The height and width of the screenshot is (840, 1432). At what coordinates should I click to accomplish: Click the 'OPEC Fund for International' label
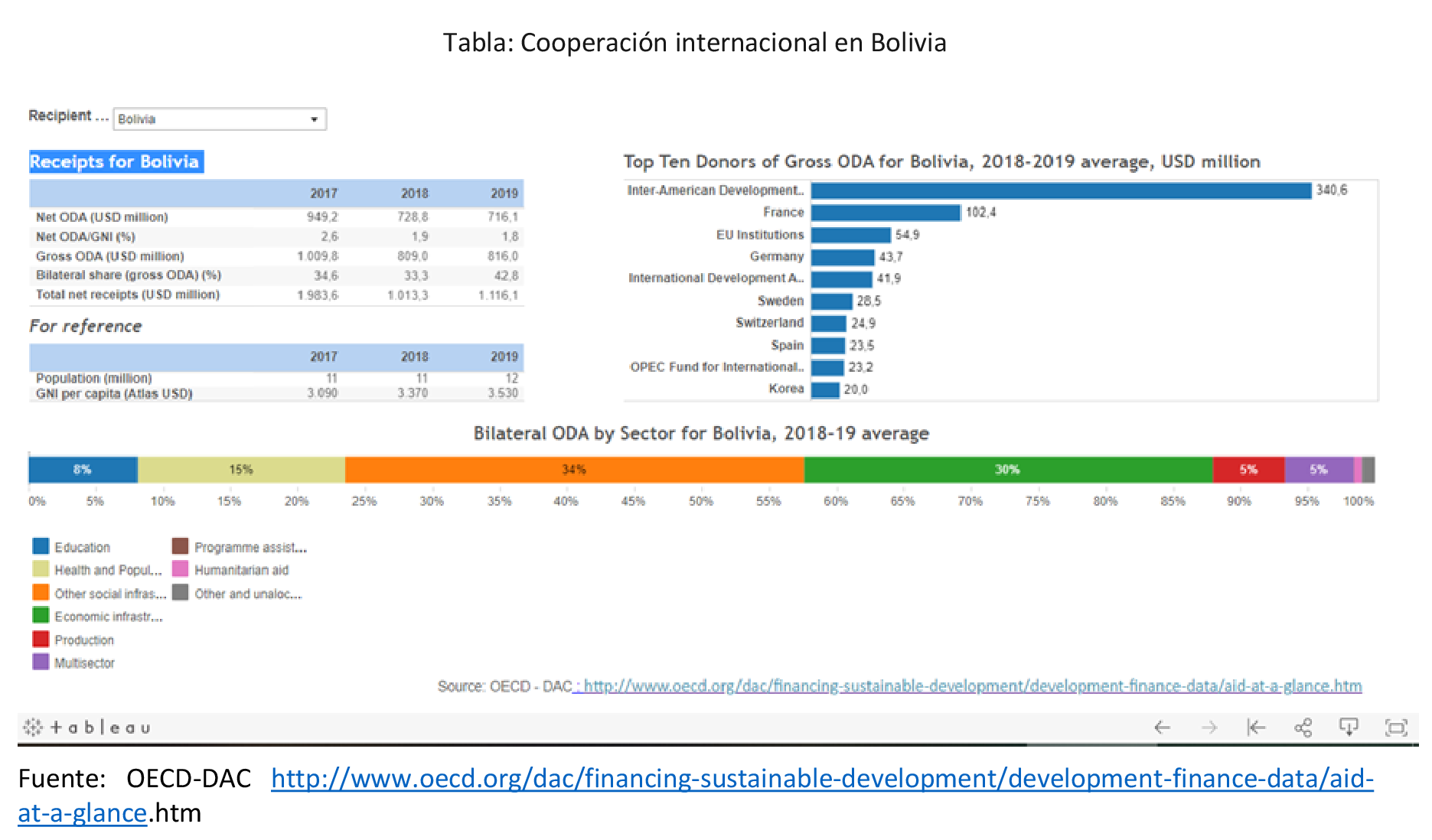(716, 367)
